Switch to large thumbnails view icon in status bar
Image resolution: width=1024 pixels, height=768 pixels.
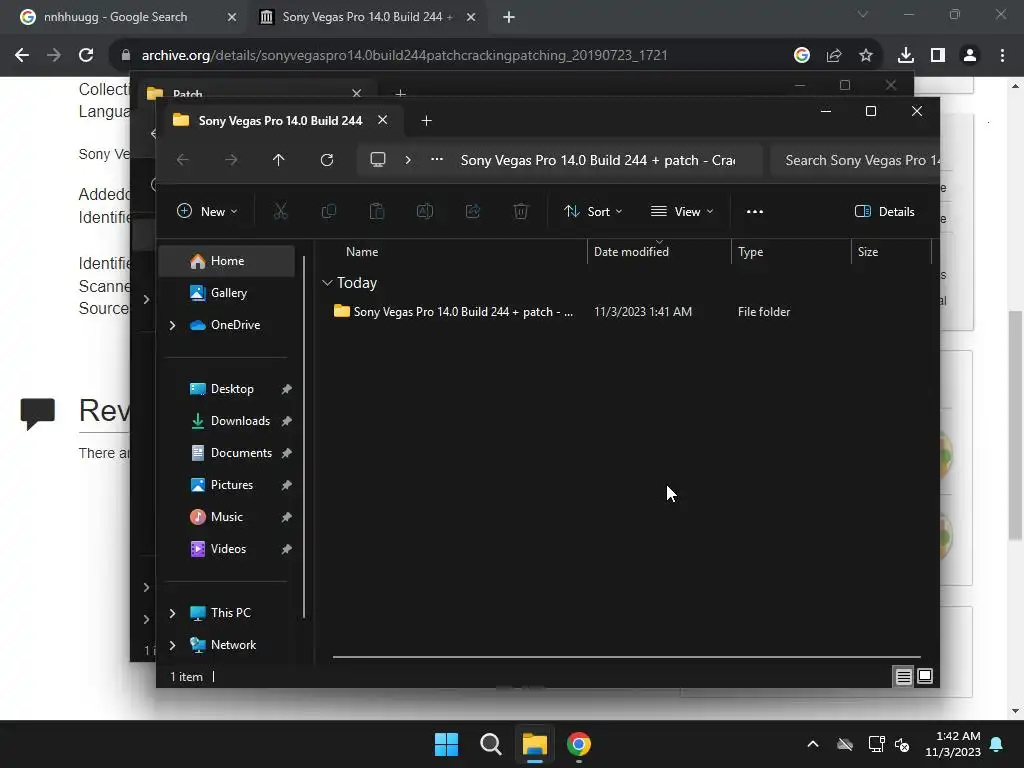tap(925, 677)
